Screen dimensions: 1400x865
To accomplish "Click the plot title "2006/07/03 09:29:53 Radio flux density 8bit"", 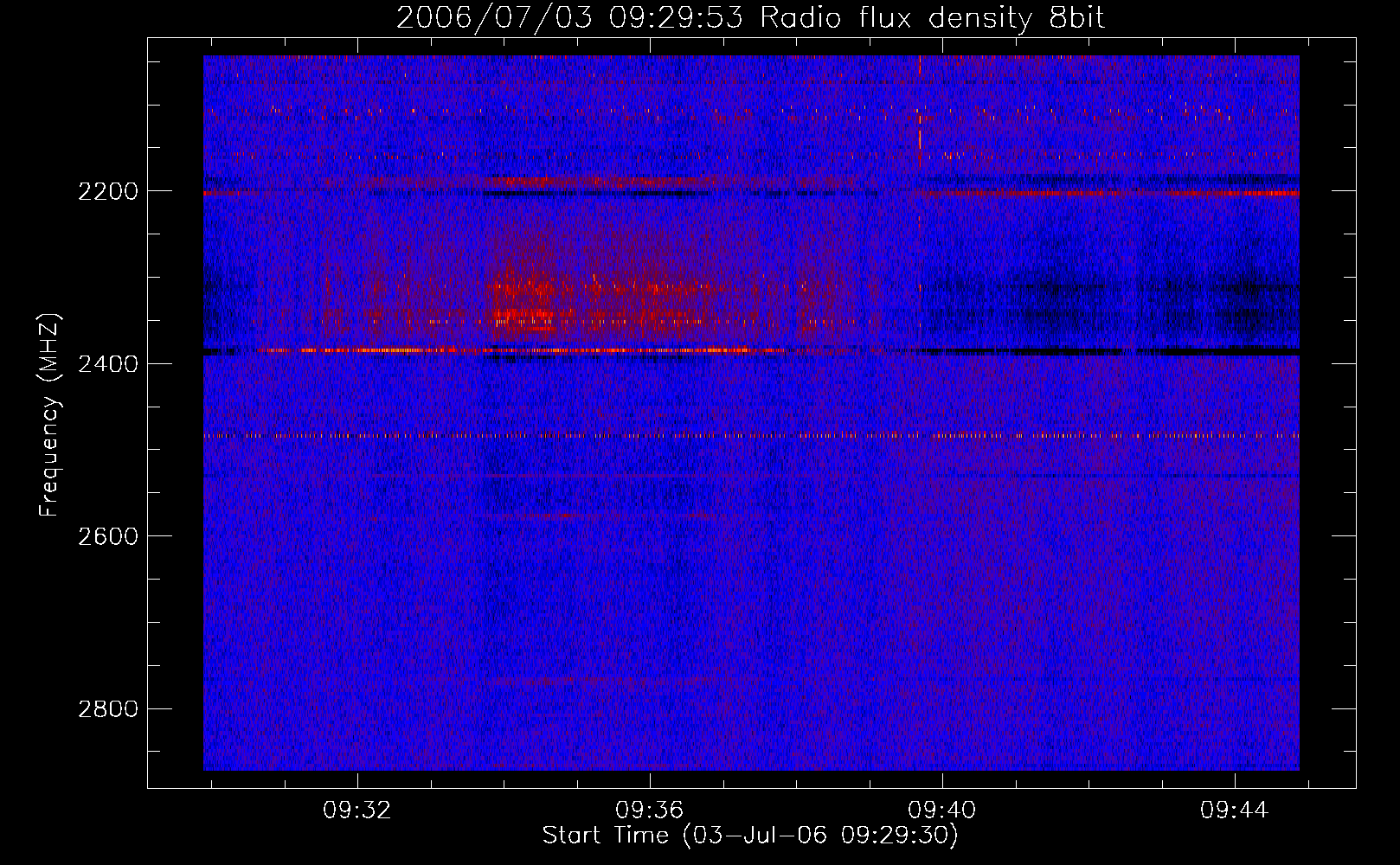I will coord(750,17).
